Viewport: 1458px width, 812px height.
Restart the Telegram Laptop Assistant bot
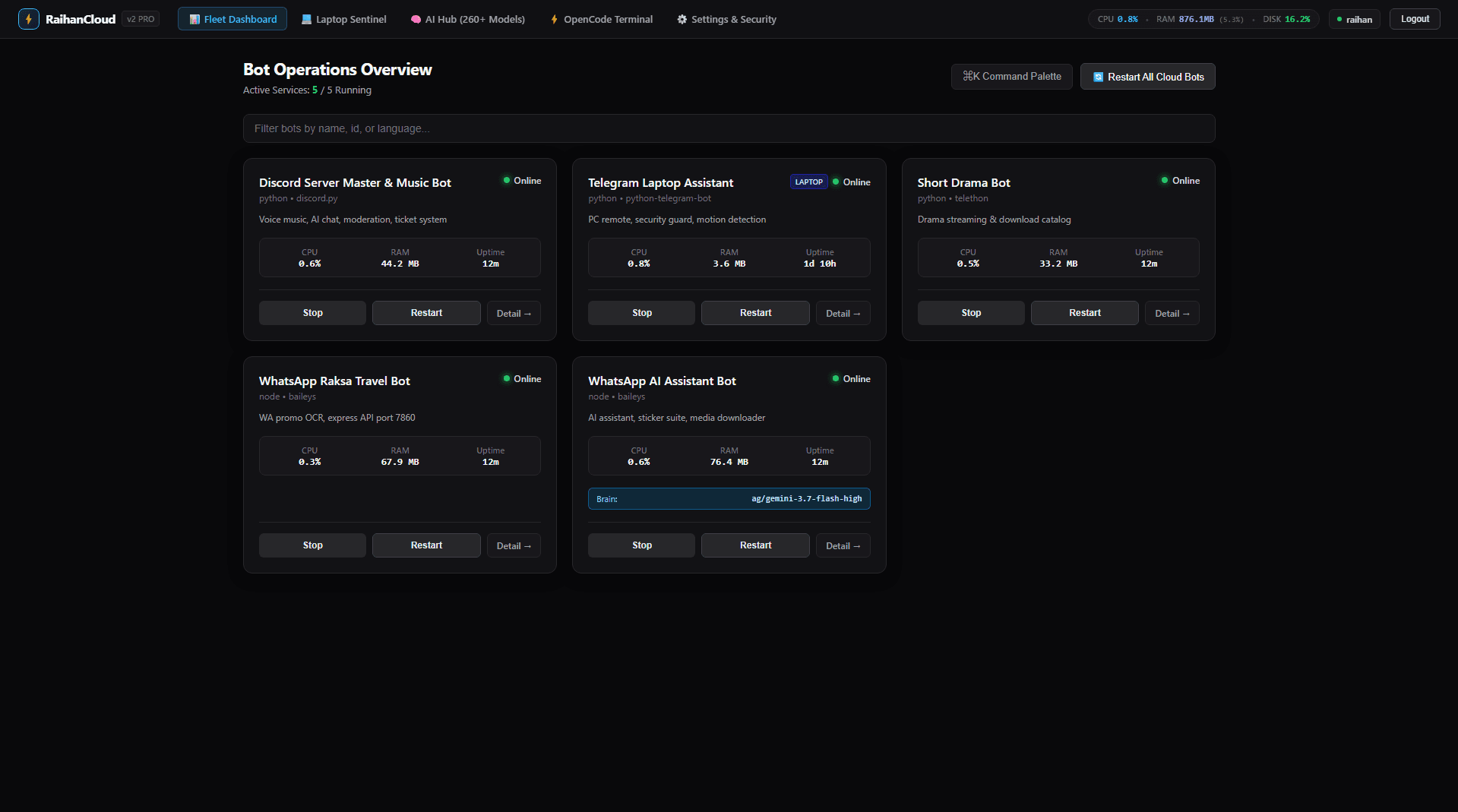755,313
